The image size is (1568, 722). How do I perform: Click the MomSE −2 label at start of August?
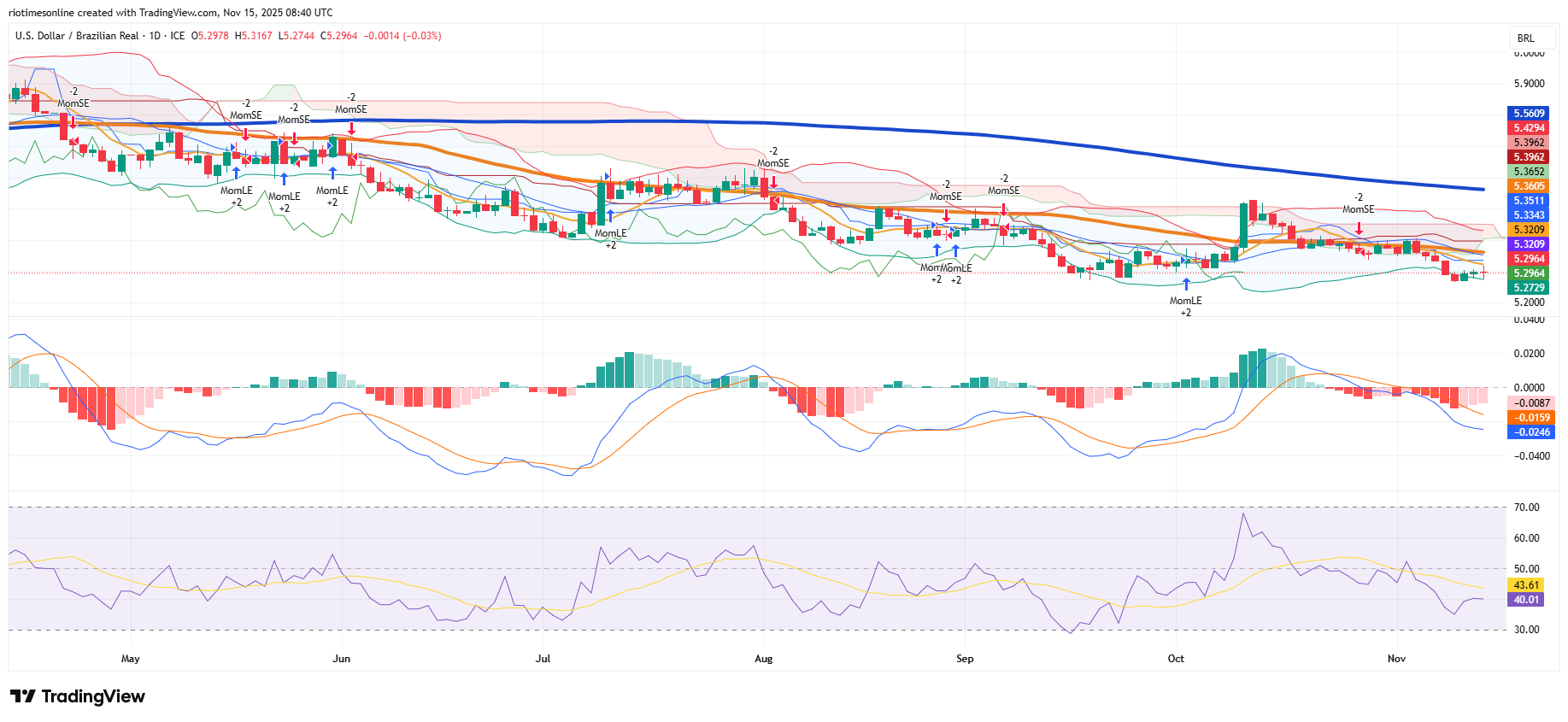[773, 157]
